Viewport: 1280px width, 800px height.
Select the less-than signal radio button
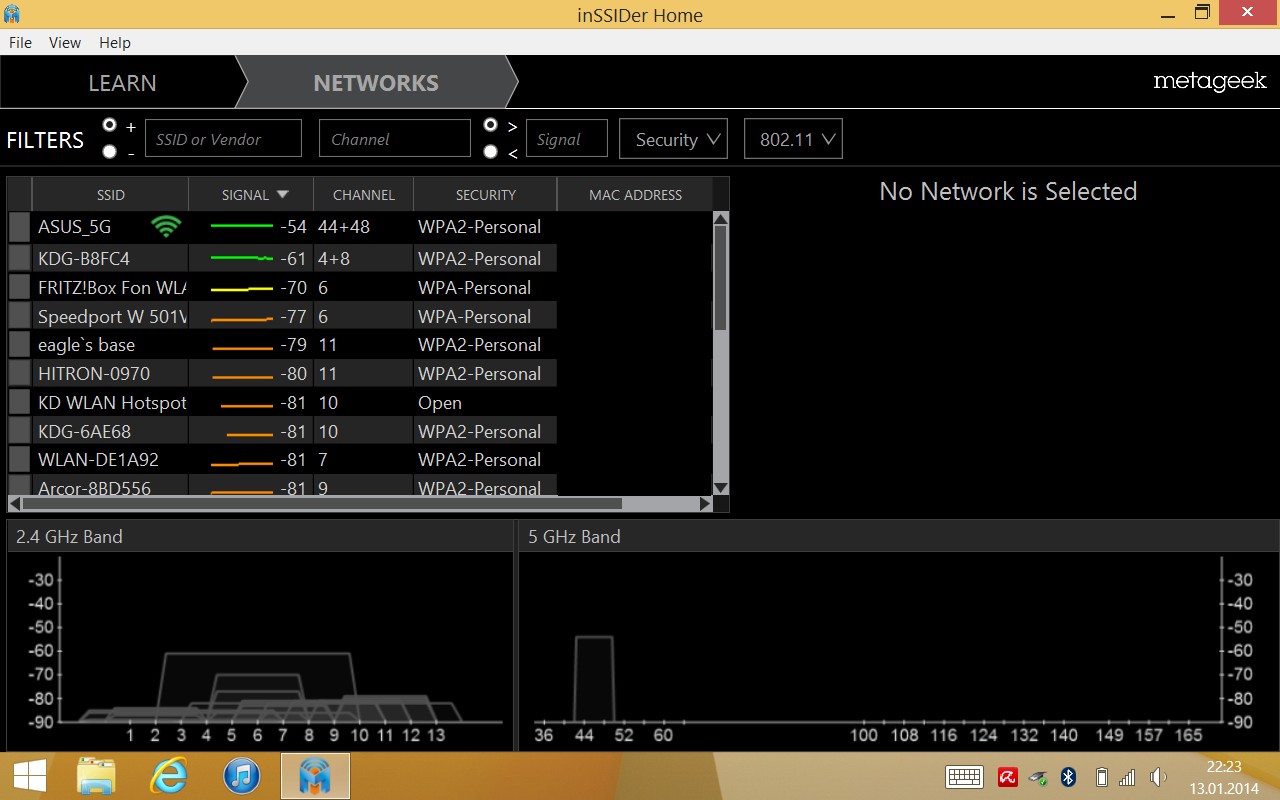click(490, 152)
